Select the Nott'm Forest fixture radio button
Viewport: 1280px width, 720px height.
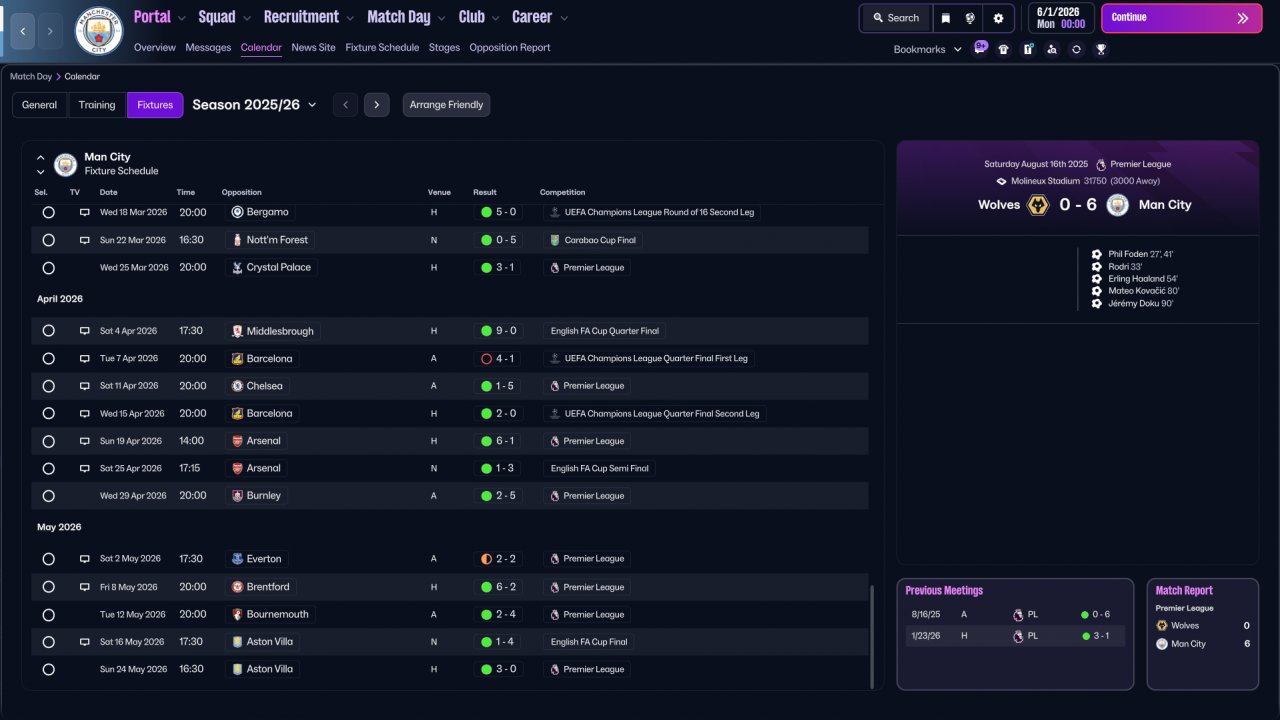click(x=48, y=240)
